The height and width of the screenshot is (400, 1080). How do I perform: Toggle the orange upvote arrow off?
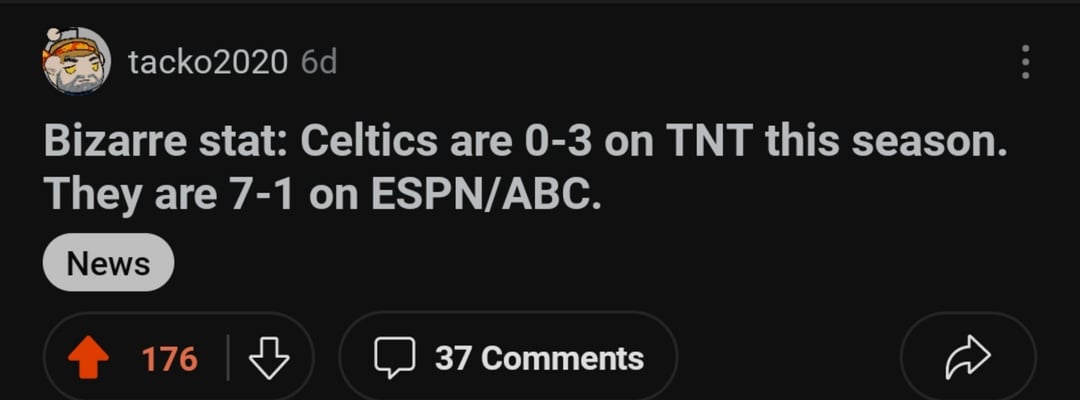pyautogui.click(x=91, y=359)
